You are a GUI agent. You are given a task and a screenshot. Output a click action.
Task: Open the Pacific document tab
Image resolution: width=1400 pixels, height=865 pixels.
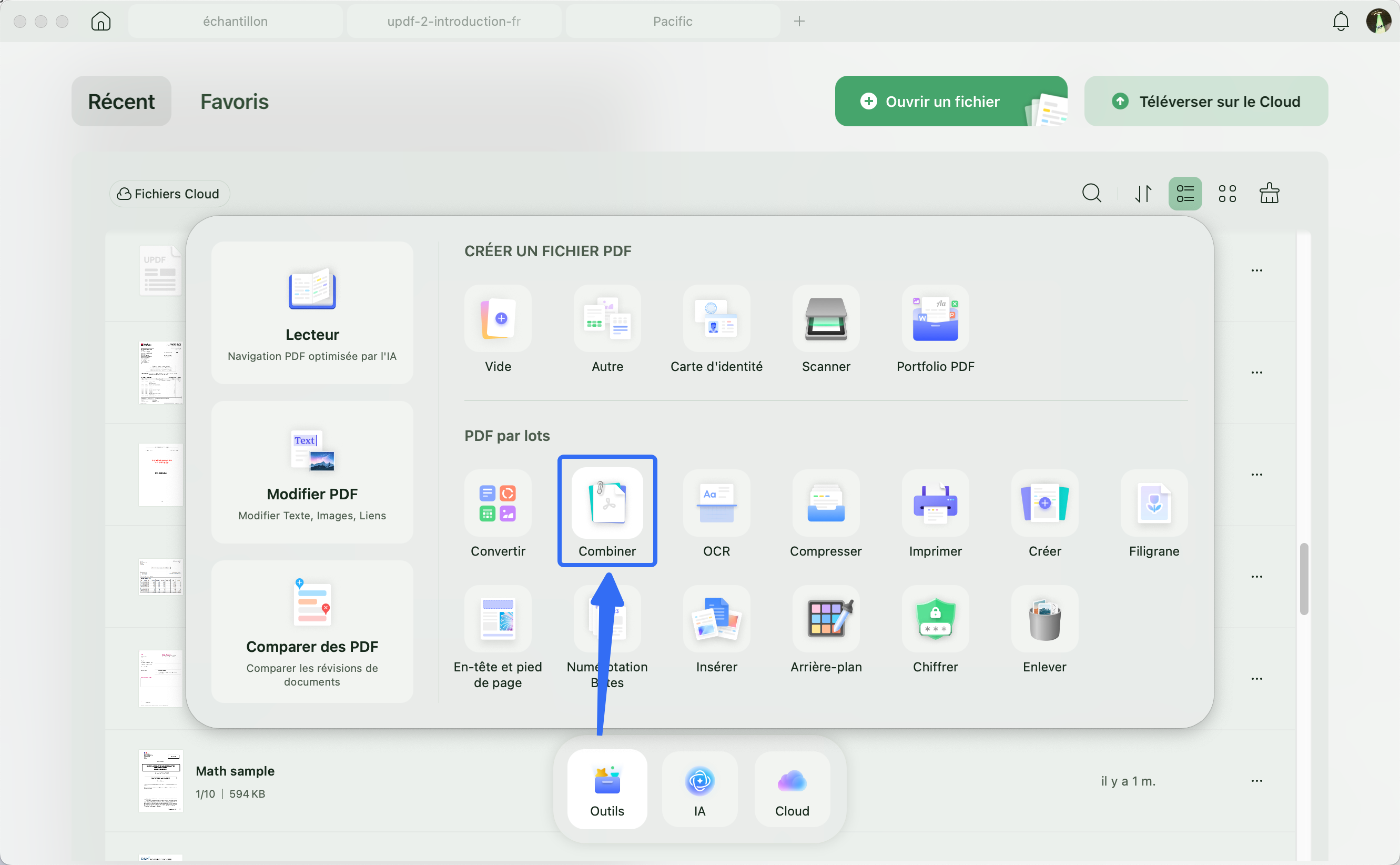click(x=673, y=21)
